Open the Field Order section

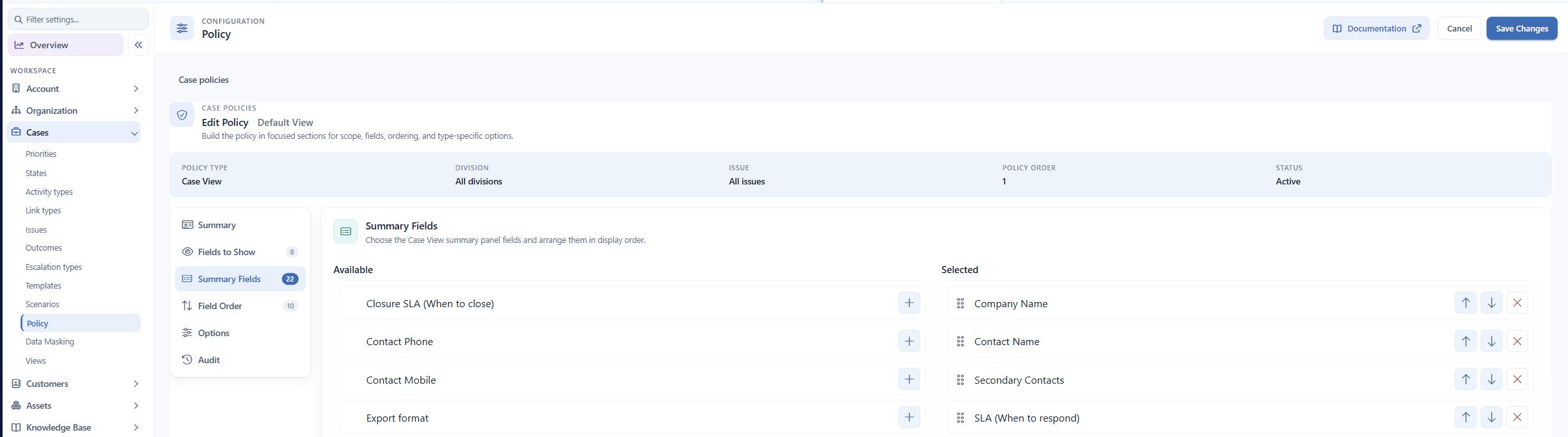pyautogui.click(x=240, y=306)
